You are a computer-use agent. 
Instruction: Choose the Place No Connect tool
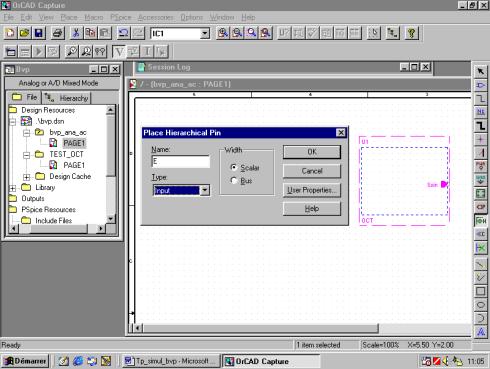click(x=480, y=248)
